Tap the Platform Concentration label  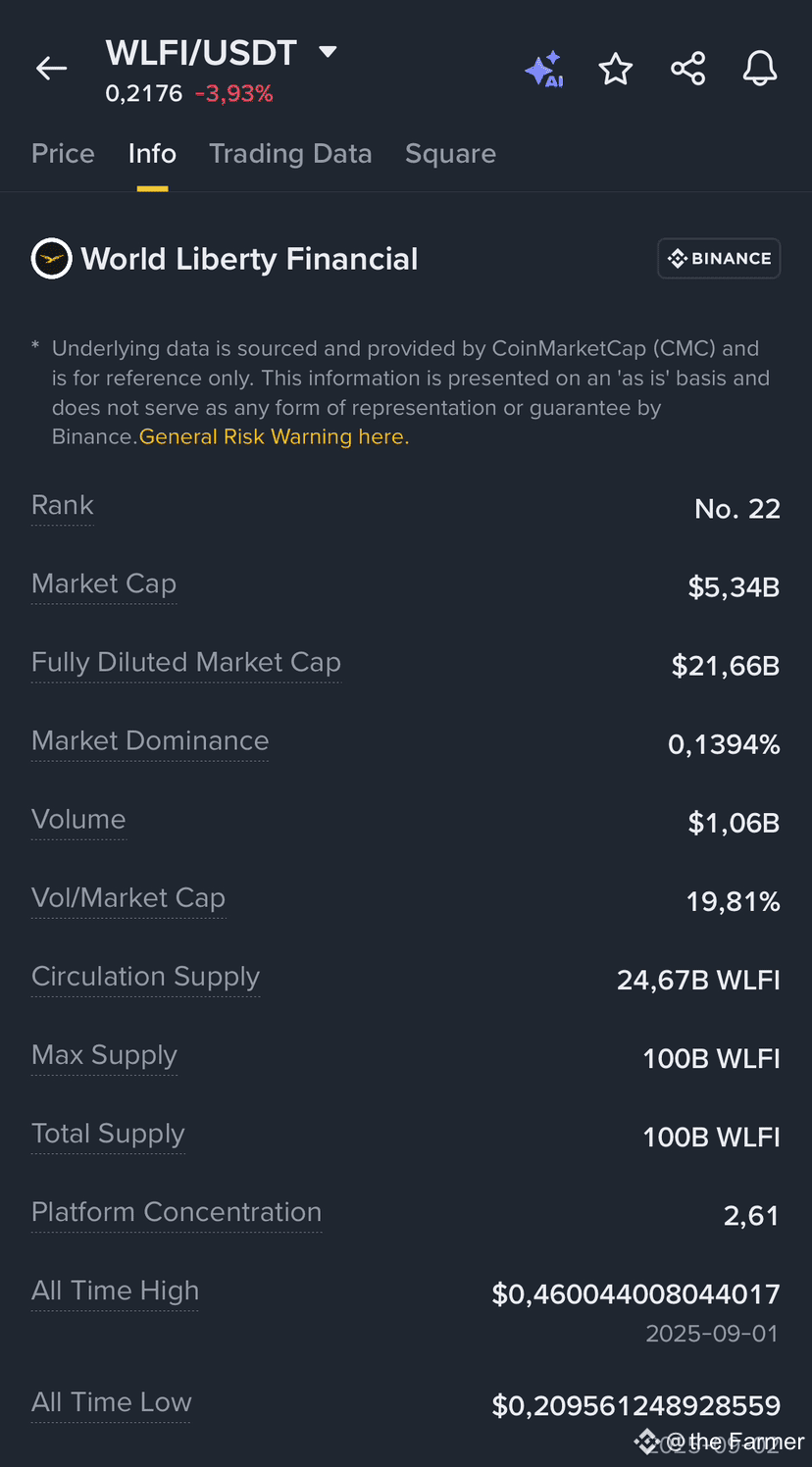(x=177, y=1212)
